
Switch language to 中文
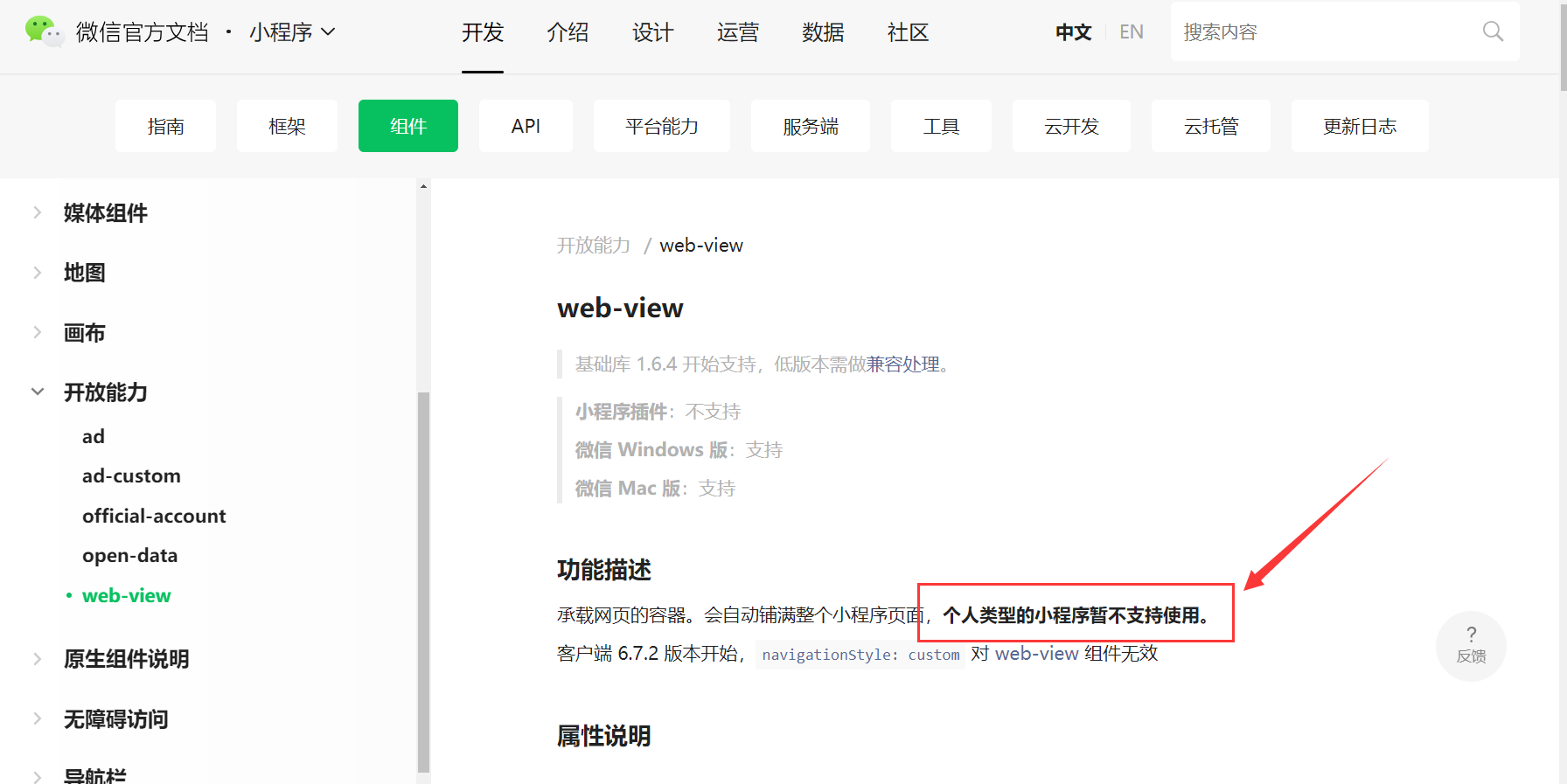(x=1073, y=32)
